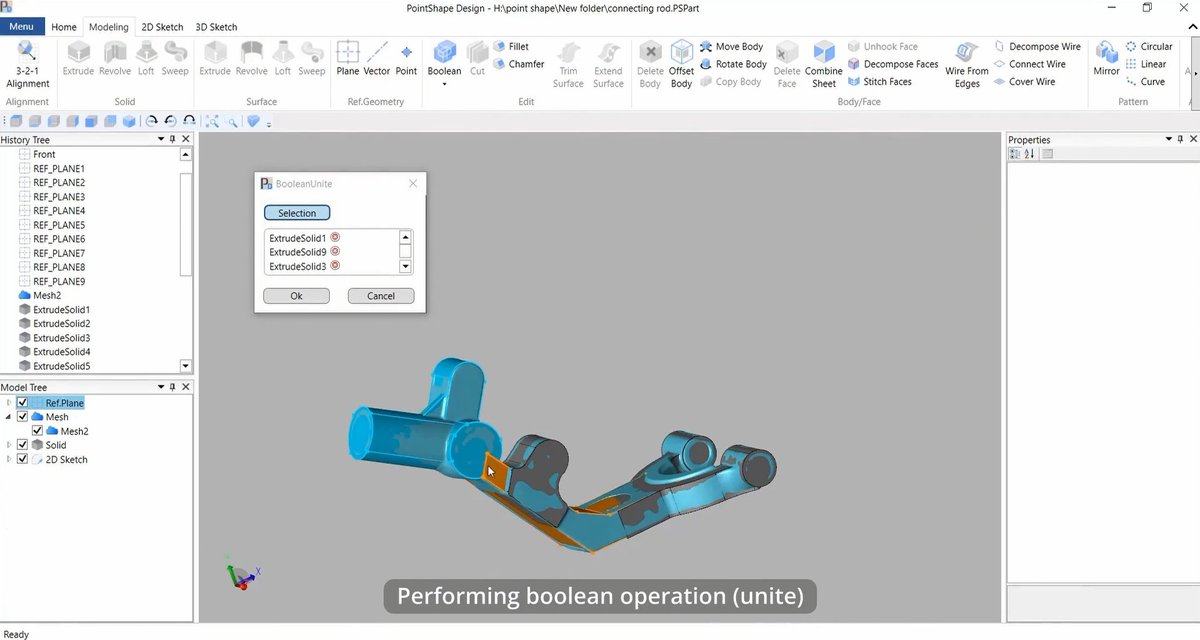Apply the Fillet edit tool
The width and height of the screenshot is (1200, 640).
[x=511, y=47]
